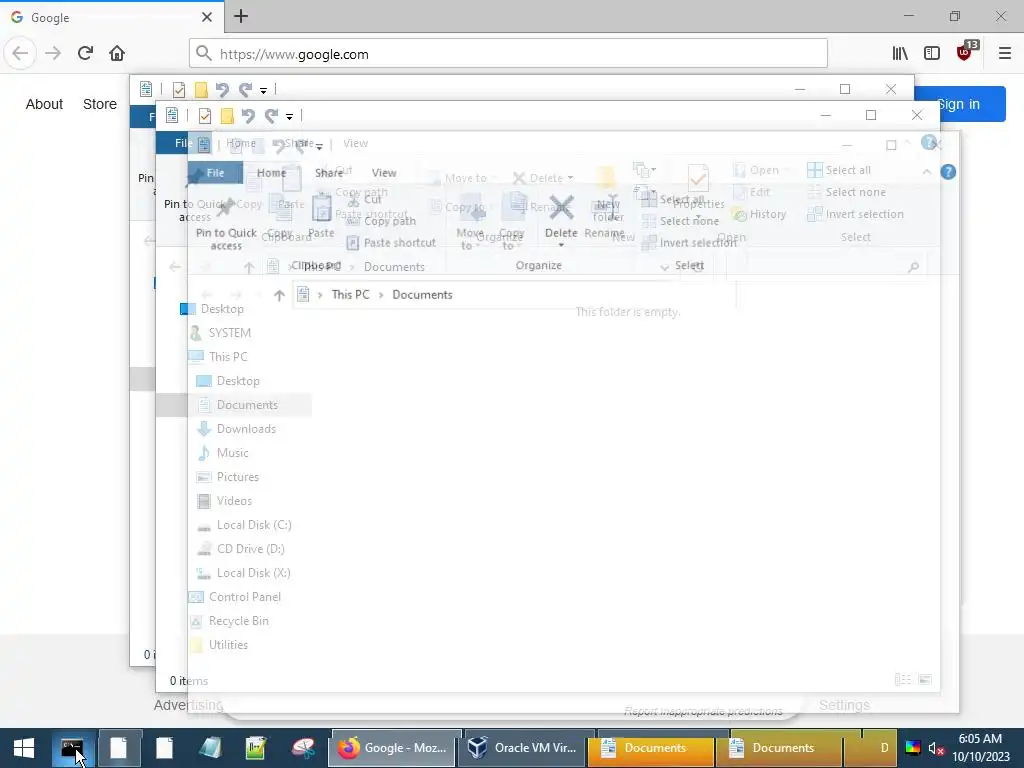Click Edit in the ribbon Open group
1024x768 pixels.
(x=752, y=192)
